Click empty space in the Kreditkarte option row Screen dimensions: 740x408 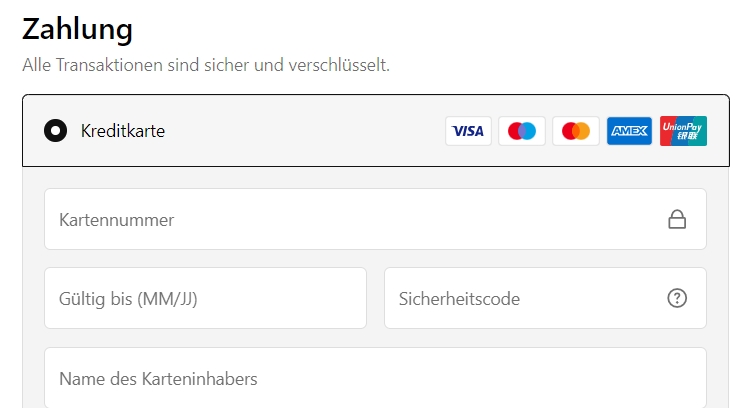(x=302, y=131)
